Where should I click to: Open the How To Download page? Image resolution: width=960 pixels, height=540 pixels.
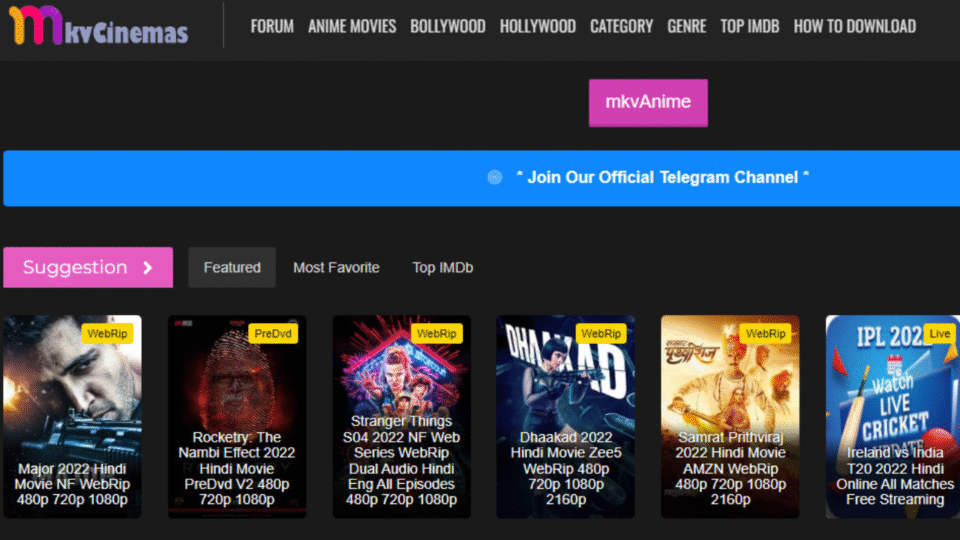tap(855, 26)
